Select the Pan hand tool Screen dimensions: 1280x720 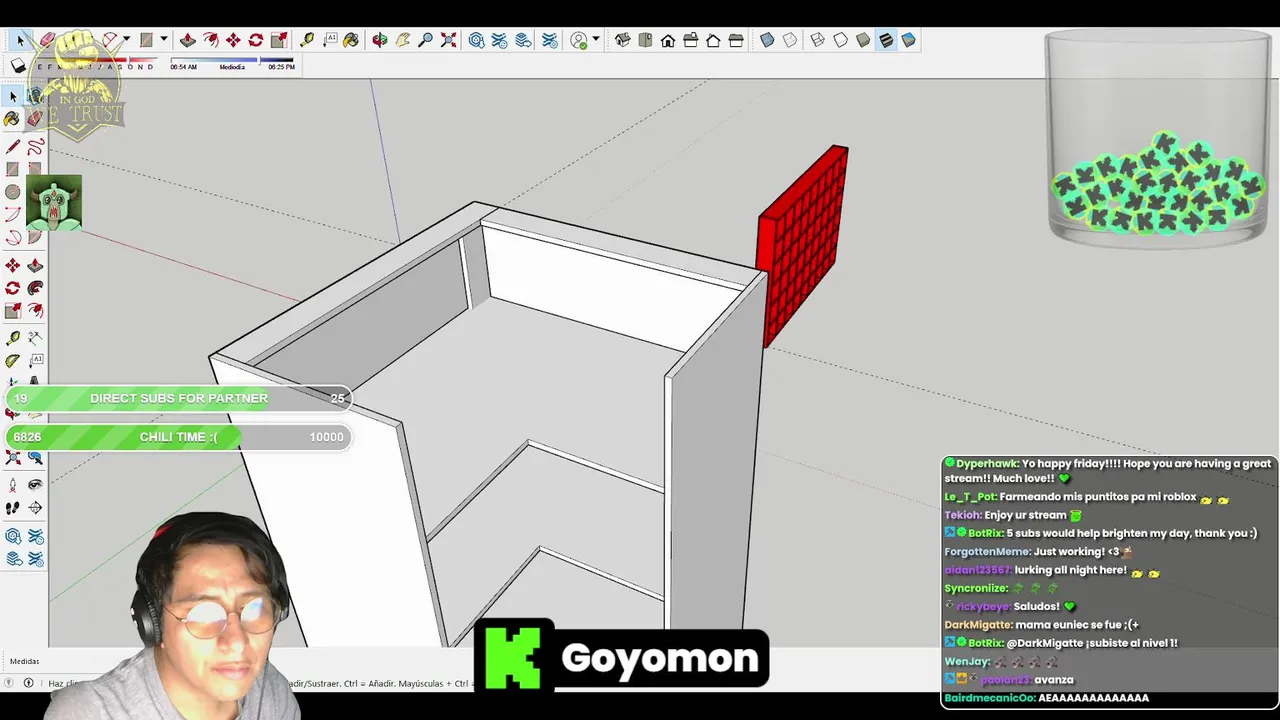pyautogui.click(x=402, y=40)
